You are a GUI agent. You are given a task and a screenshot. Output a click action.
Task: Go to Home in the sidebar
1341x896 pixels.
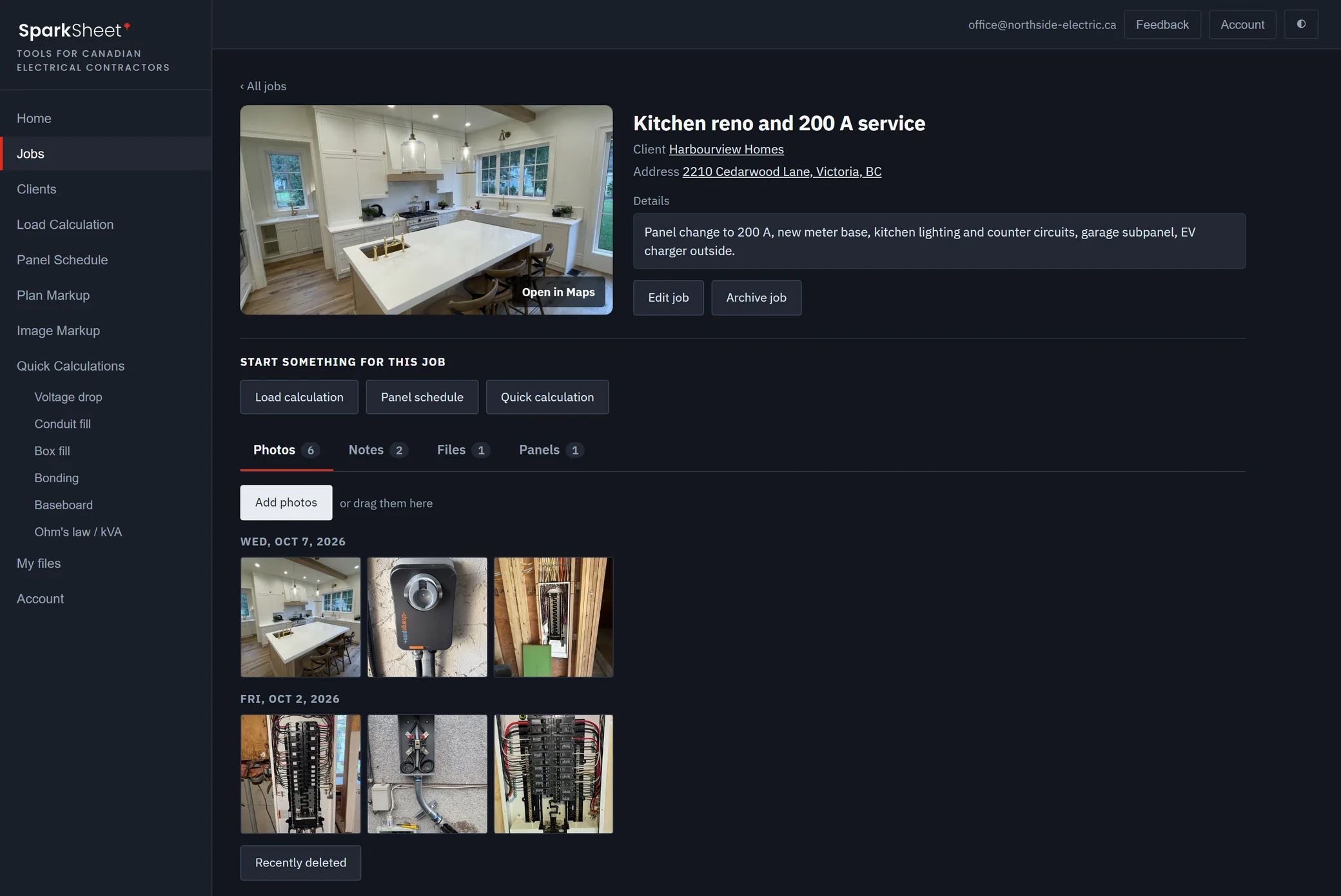(x=106, y=119)
